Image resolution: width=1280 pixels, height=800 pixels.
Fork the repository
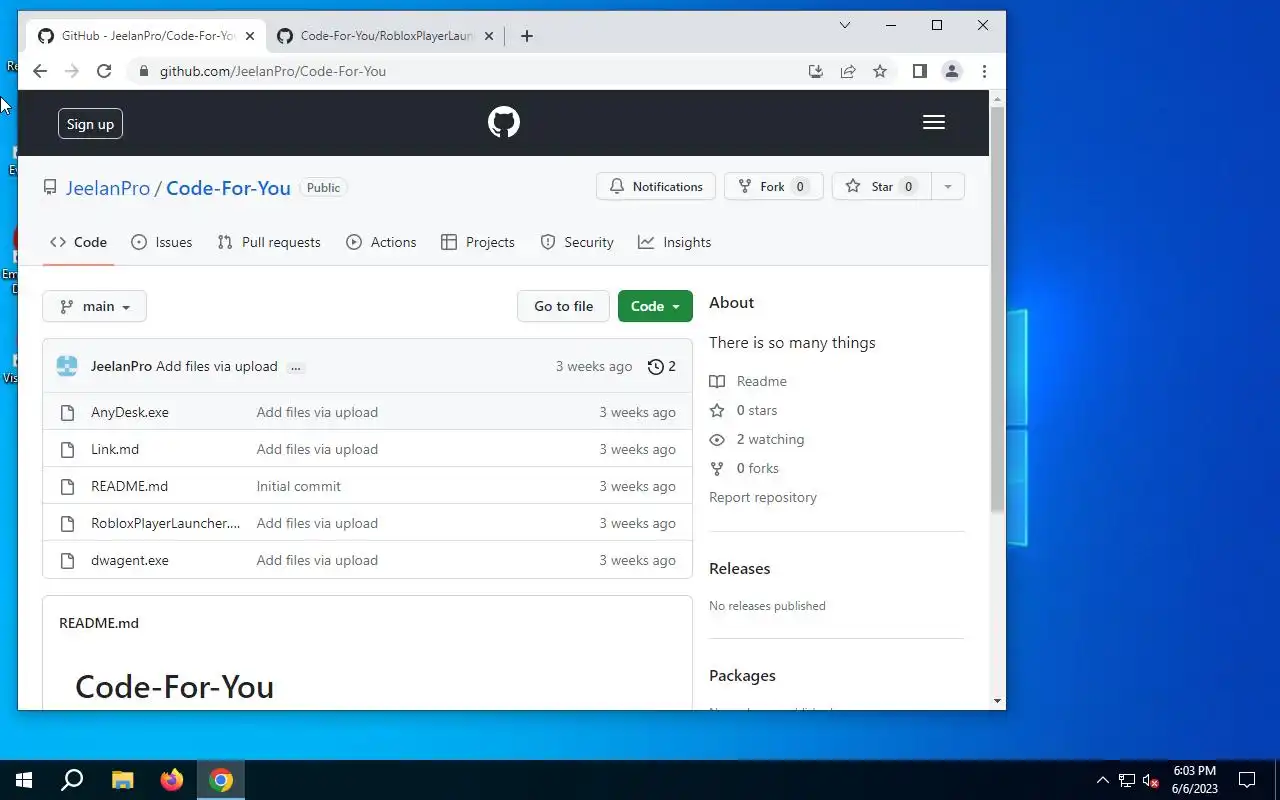(773, 186)
